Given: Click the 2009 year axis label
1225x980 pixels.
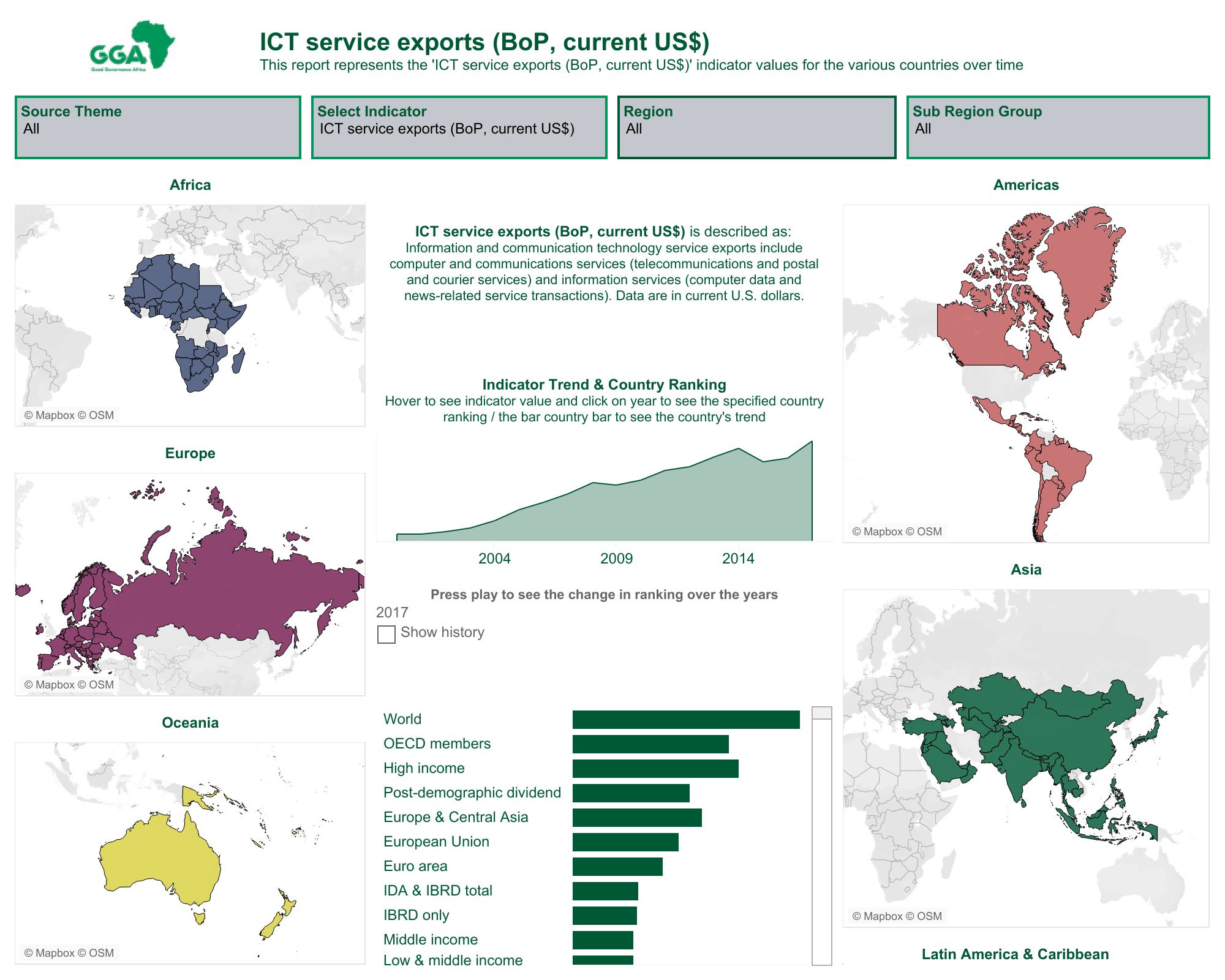Looking at the screenshot, I should coord(616,559).
